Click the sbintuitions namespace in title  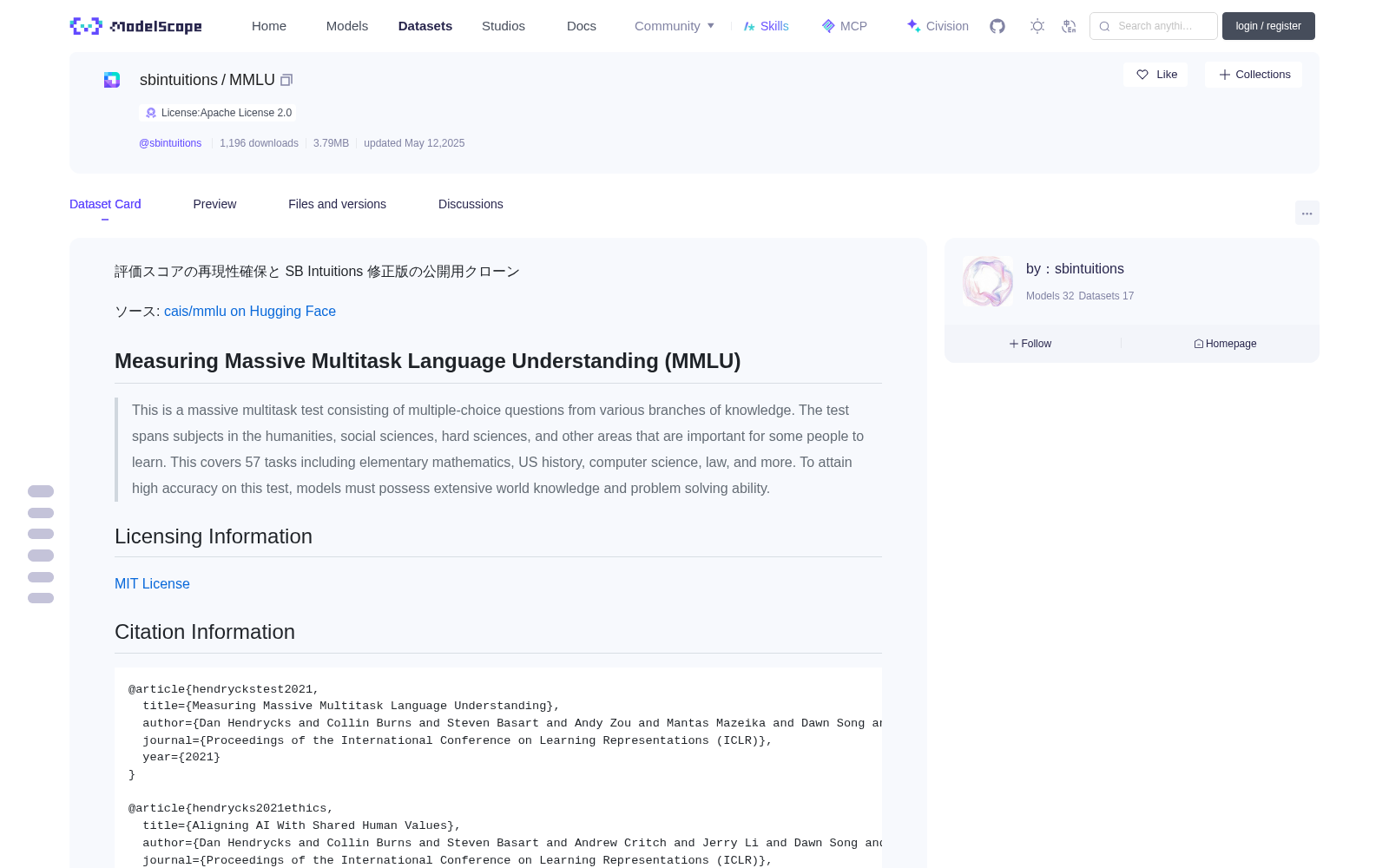(x=179, y=80)
